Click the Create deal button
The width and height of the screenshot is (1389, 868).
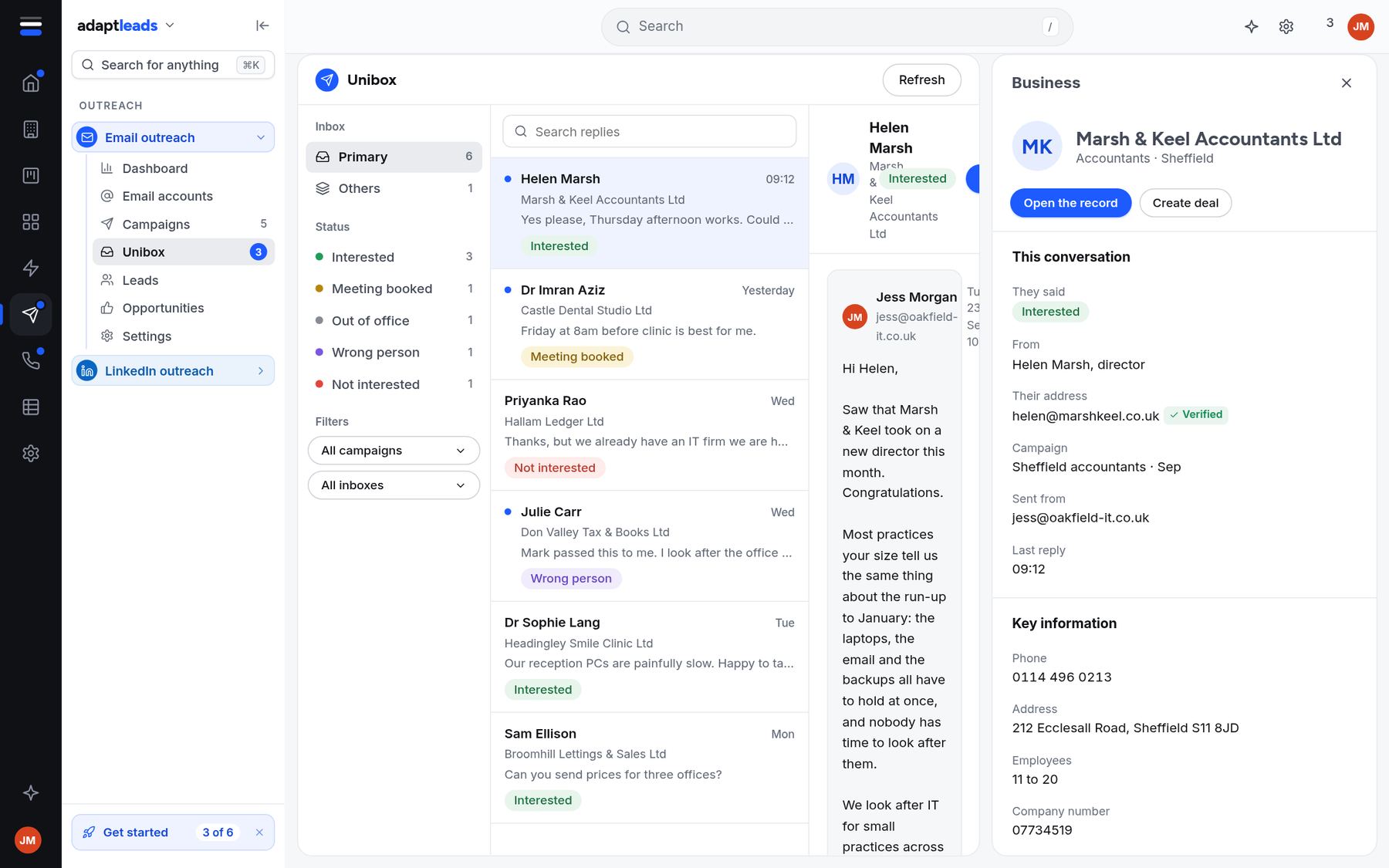1185,203
